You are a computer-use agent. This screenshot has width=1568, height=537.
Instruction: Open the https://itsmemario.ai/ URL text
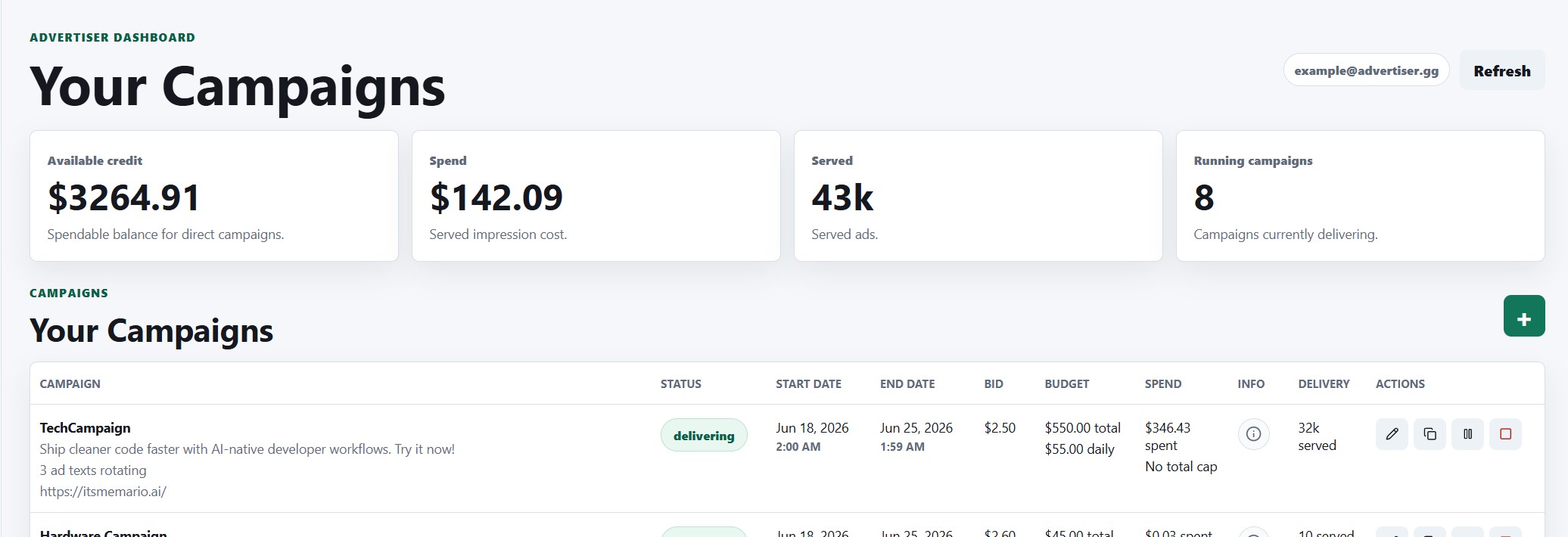[x=103, y=492]
